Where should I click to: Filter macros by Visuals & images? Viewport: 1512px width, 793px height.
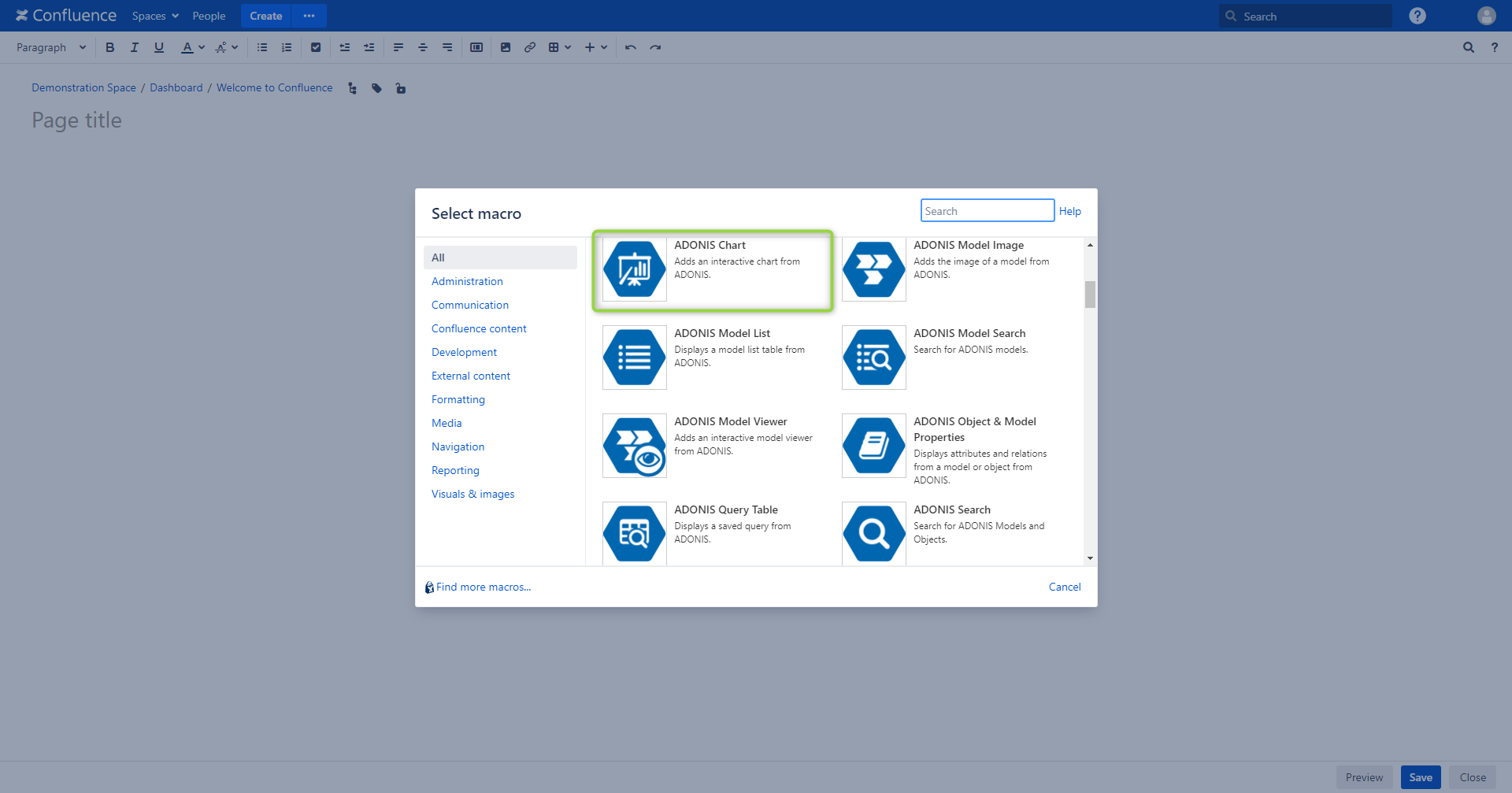pos(472,494)
